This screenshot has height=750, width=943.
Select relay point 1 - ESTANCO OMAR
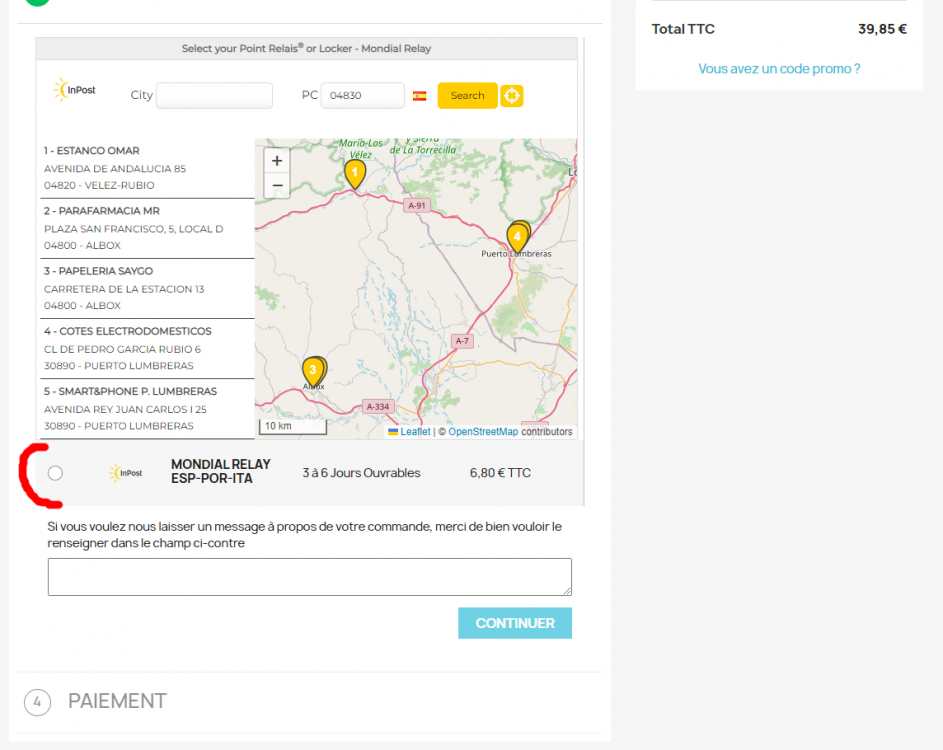(x=147, y=168)
